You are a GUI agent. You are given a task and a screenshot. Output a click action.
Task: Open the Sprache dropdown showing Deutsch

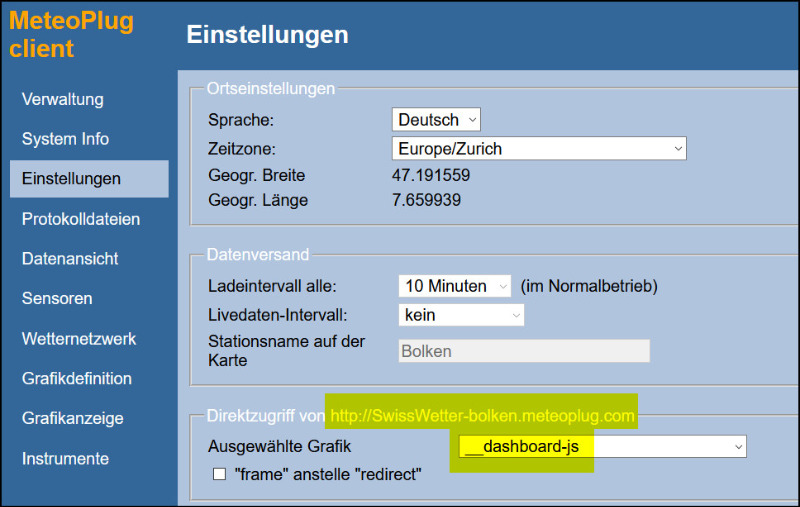(436, 120)
